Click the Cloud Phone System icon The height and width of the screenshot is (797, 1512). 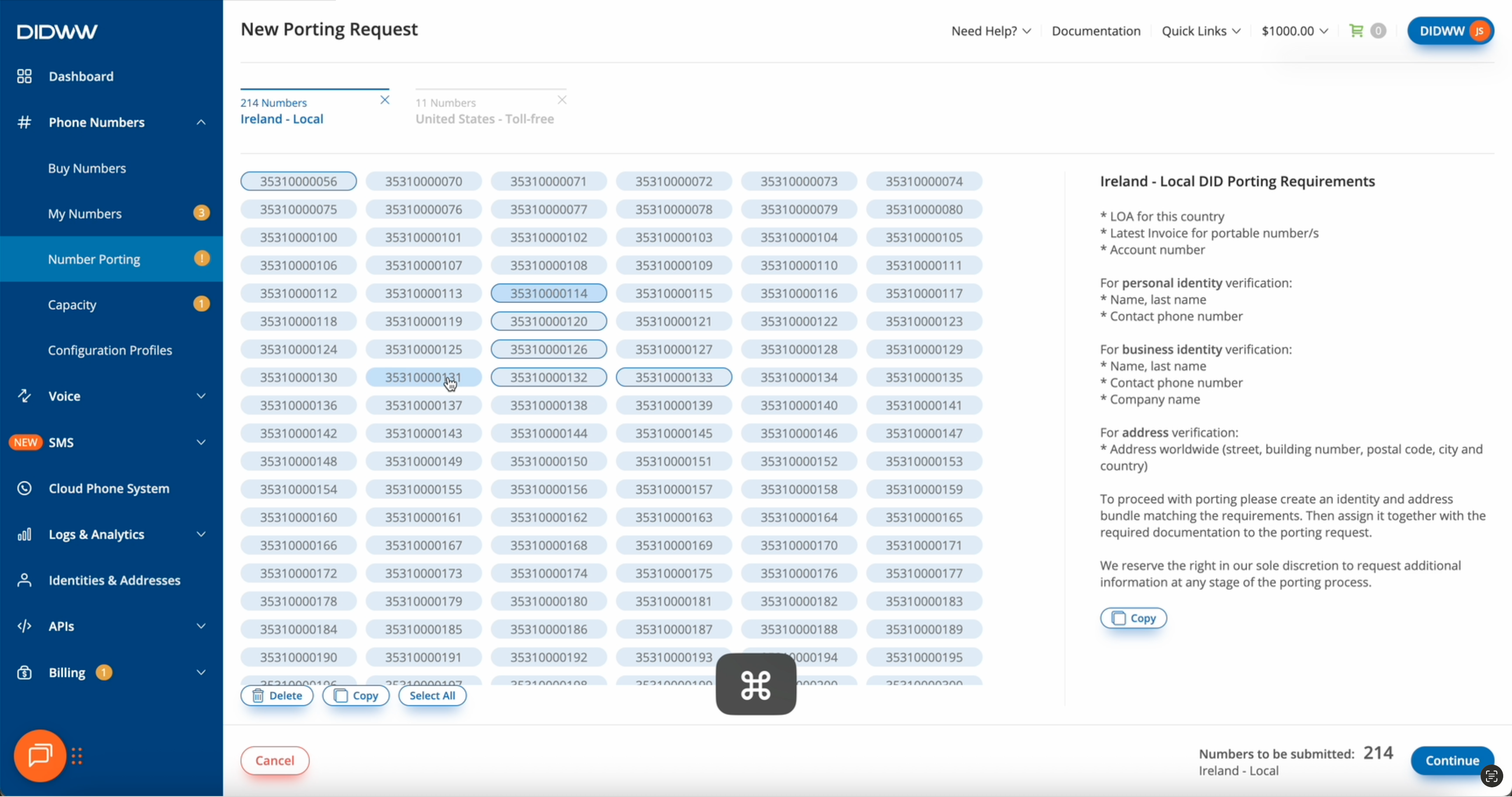tap(24, 488)
